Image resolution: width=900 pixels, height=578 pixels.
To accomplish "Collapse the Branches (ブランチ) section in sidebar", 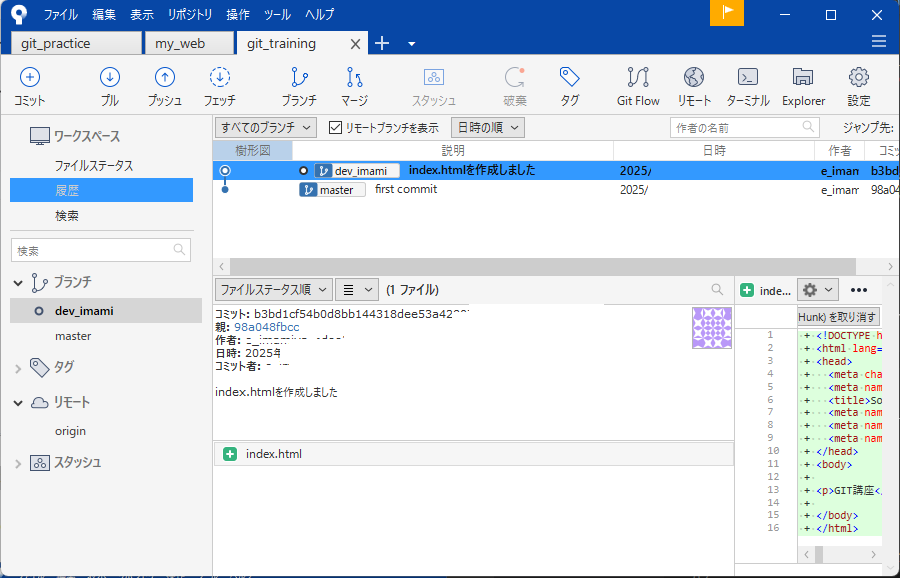I will 18,283.
